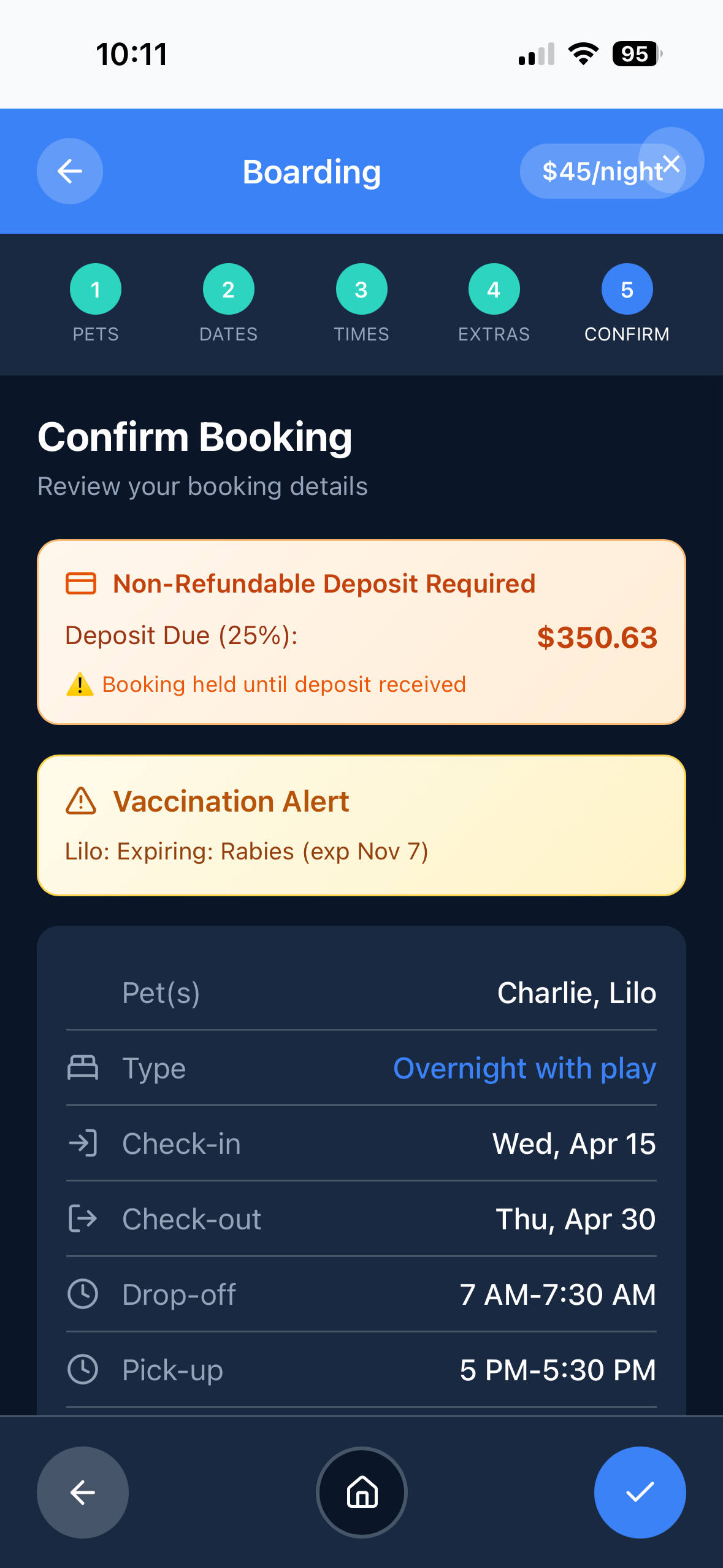Return to step 2 Dates
Screen dimensions: 723x1568
point(228,290)
